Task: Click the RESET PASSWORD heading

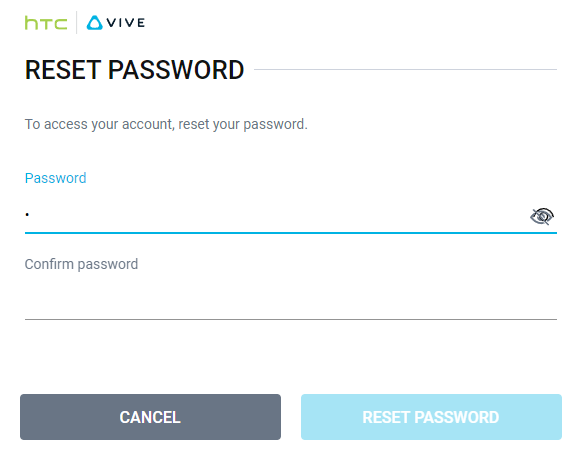Action: tap(134, 70)
